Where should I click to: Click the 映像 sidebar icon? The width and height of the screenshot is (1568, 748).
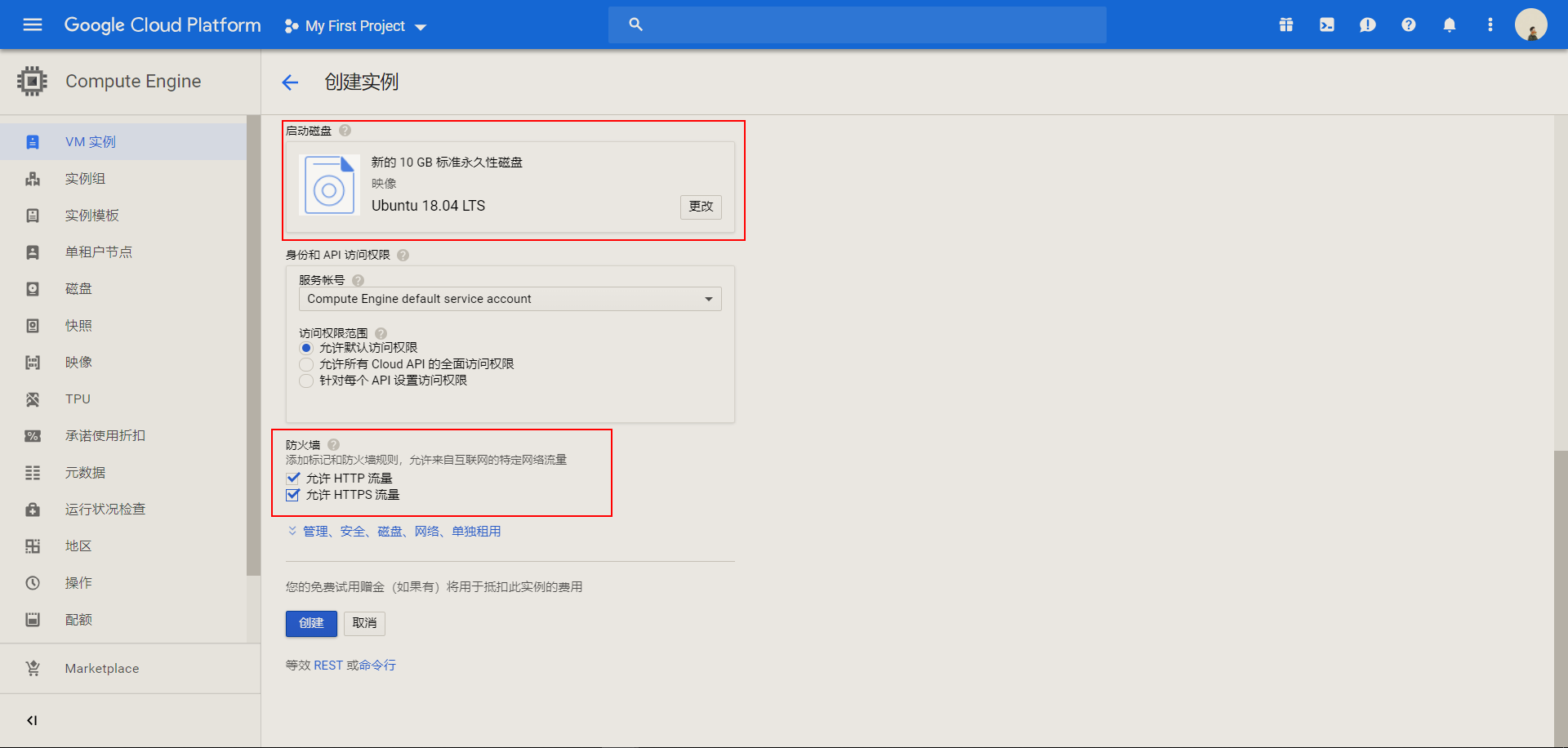coord(33,363)
